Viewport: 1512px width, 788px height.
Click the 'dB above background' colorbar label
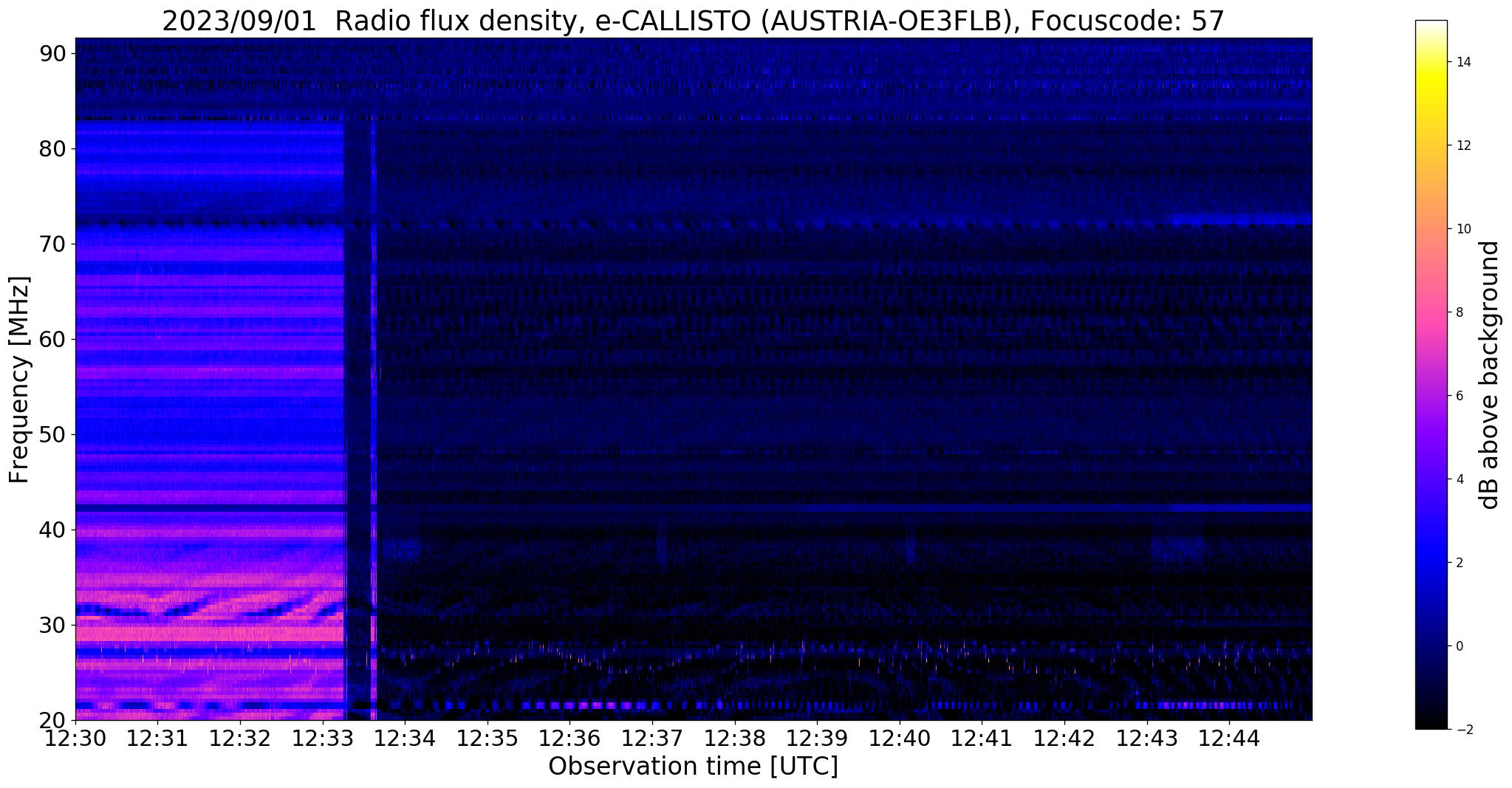click(1490, 374)
